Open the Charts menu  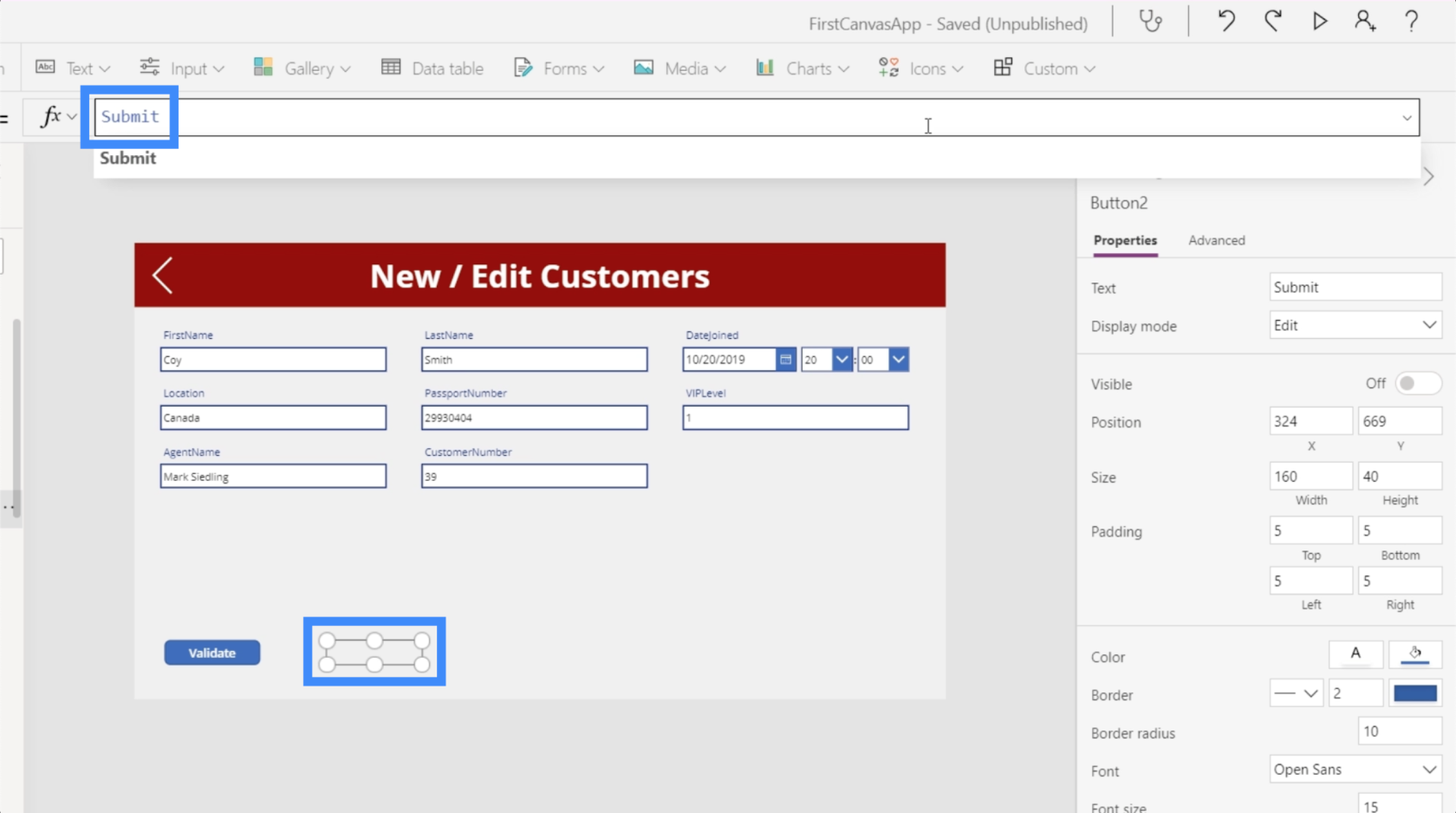(x=802, y=68)
